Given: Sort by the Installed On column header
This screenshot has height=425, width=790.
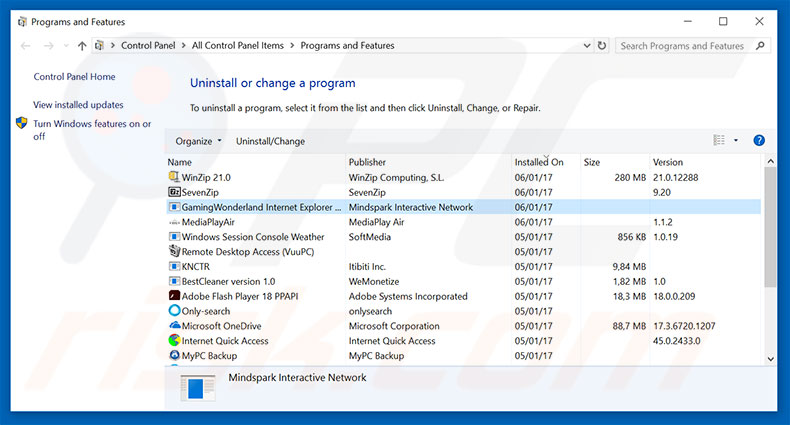Looking at the screenshot, I should (539, 162).
